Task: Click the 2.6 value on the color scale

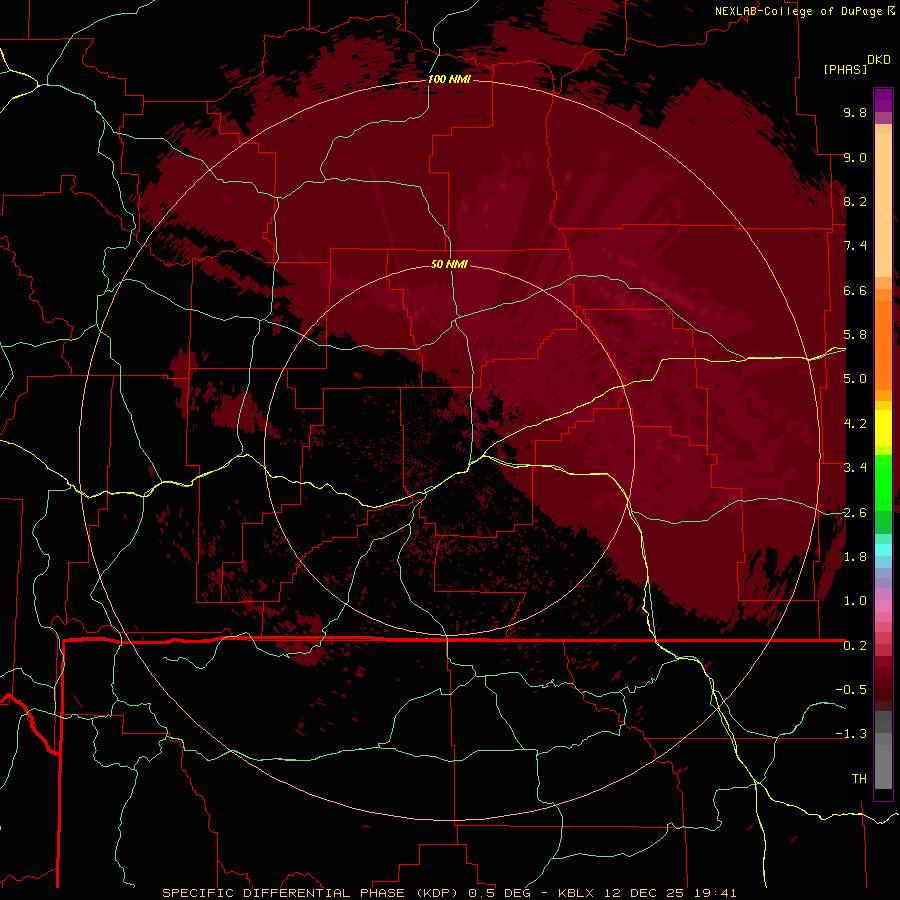Action: click(855, 513)
